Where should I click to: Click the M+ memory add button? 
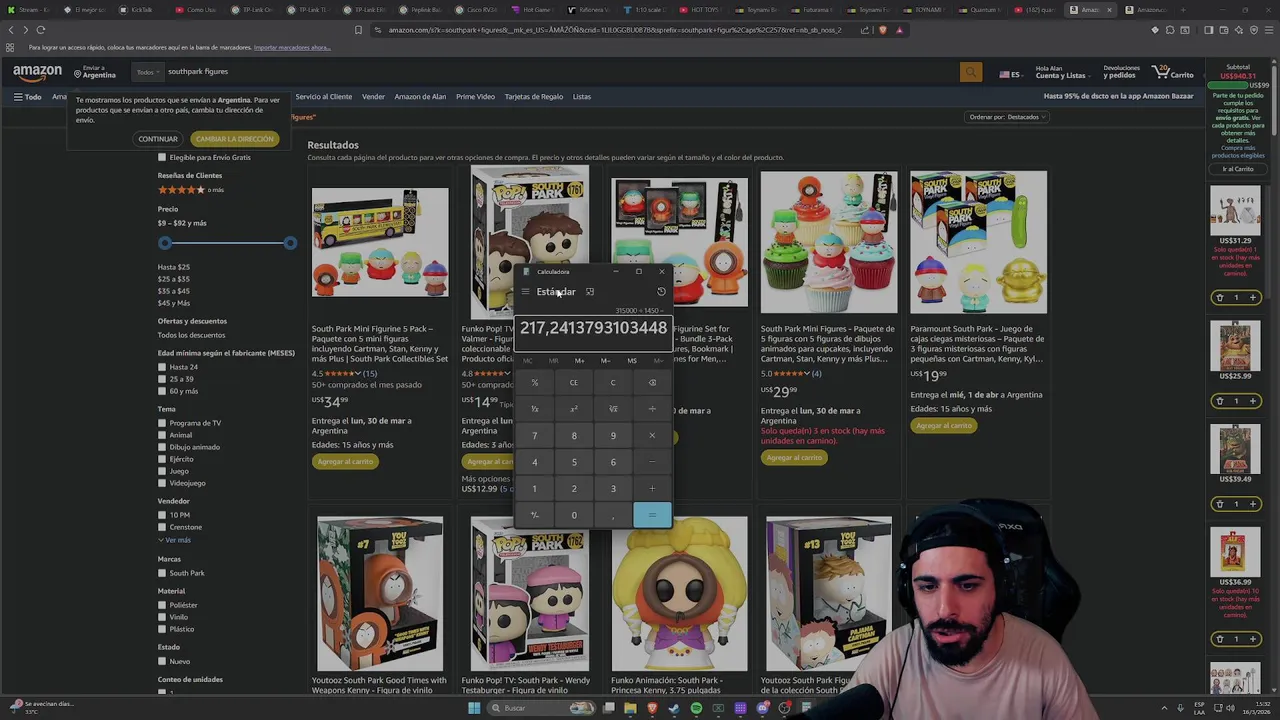point(579,361)
